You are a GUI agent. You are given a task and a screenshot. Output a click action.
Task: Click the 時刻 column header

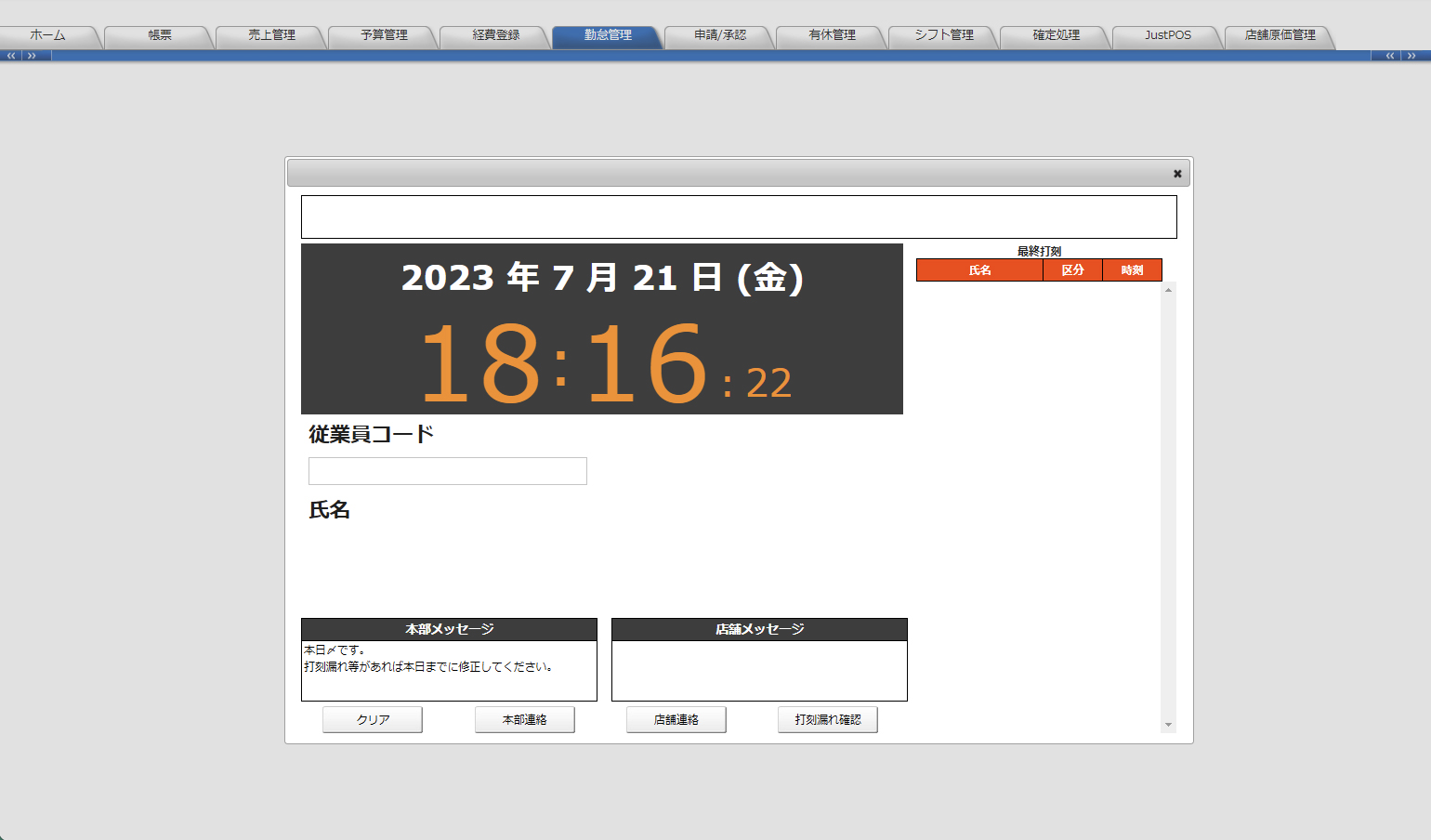1132,270
